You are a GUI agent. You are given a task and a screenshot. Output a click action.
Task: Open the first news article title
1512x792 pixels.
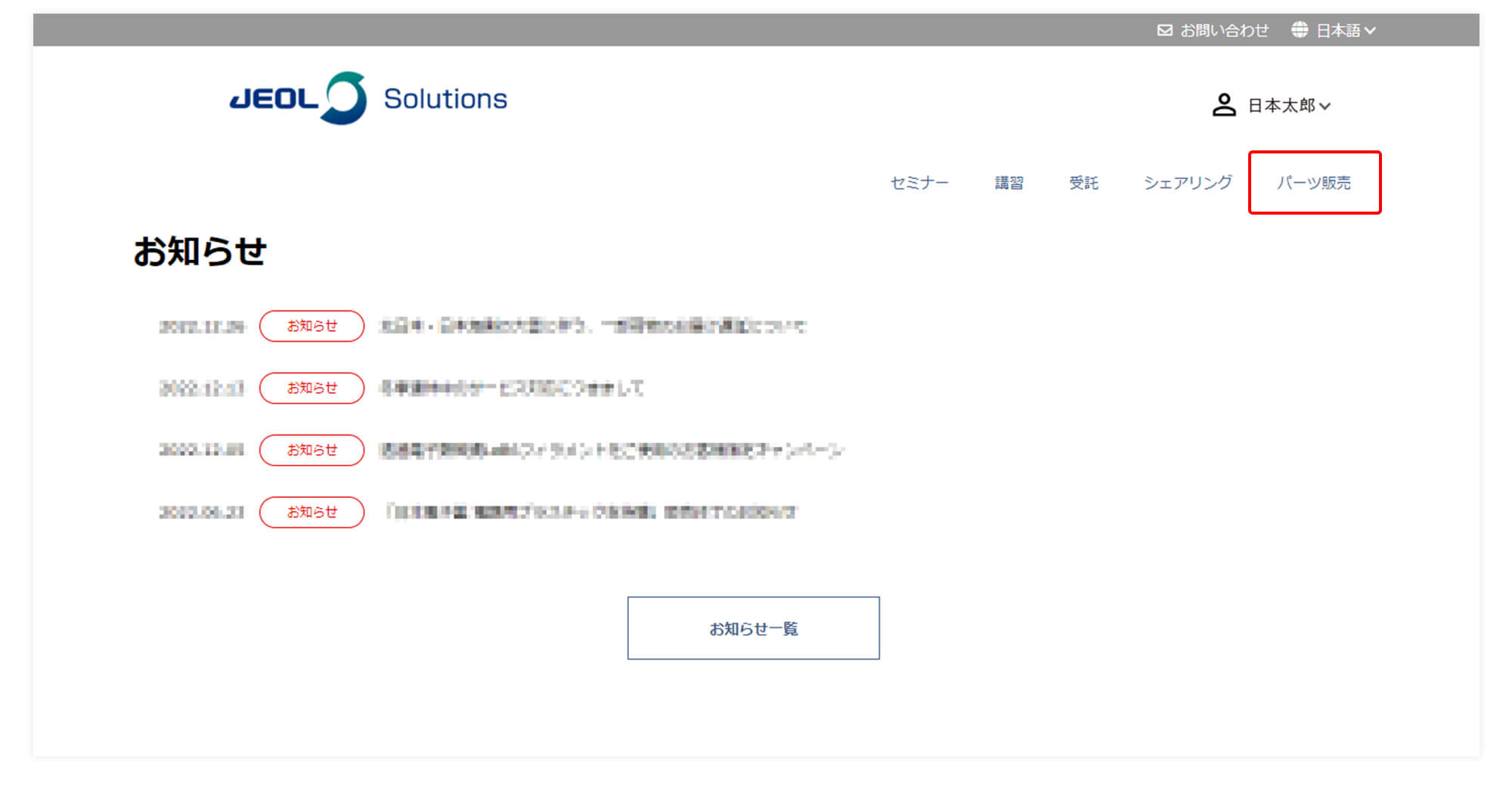pyautogui.click(x=593, y=326)
